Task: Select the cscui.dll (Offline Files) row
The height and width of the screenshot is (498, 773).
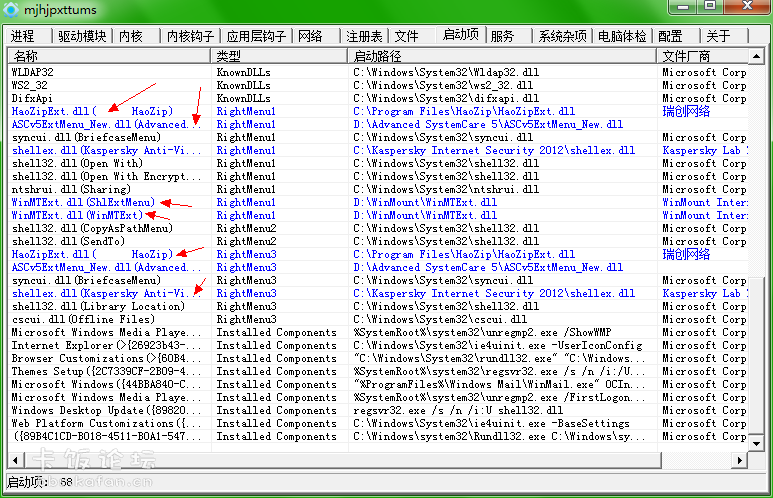Action: (x=378, y=320)
